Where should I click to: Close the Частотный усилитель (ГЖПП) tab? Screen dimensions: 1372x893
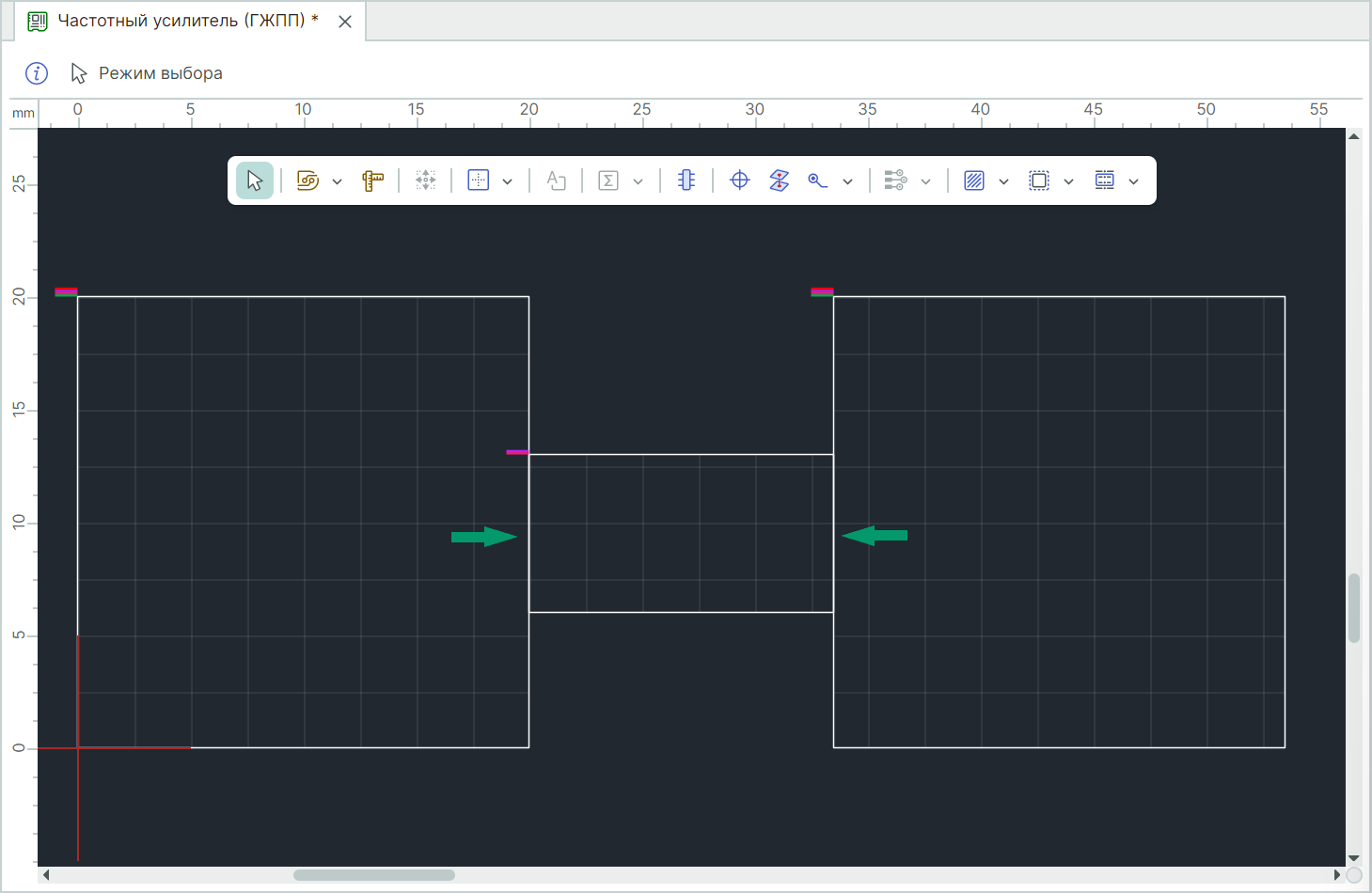(345, 22)
